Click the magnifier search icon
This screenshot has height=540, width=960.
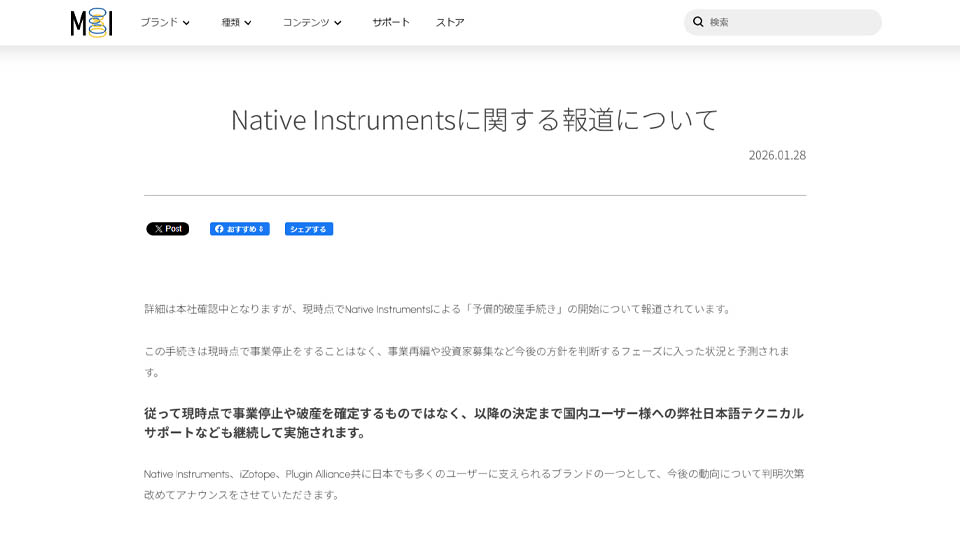[x=698, y=22]
